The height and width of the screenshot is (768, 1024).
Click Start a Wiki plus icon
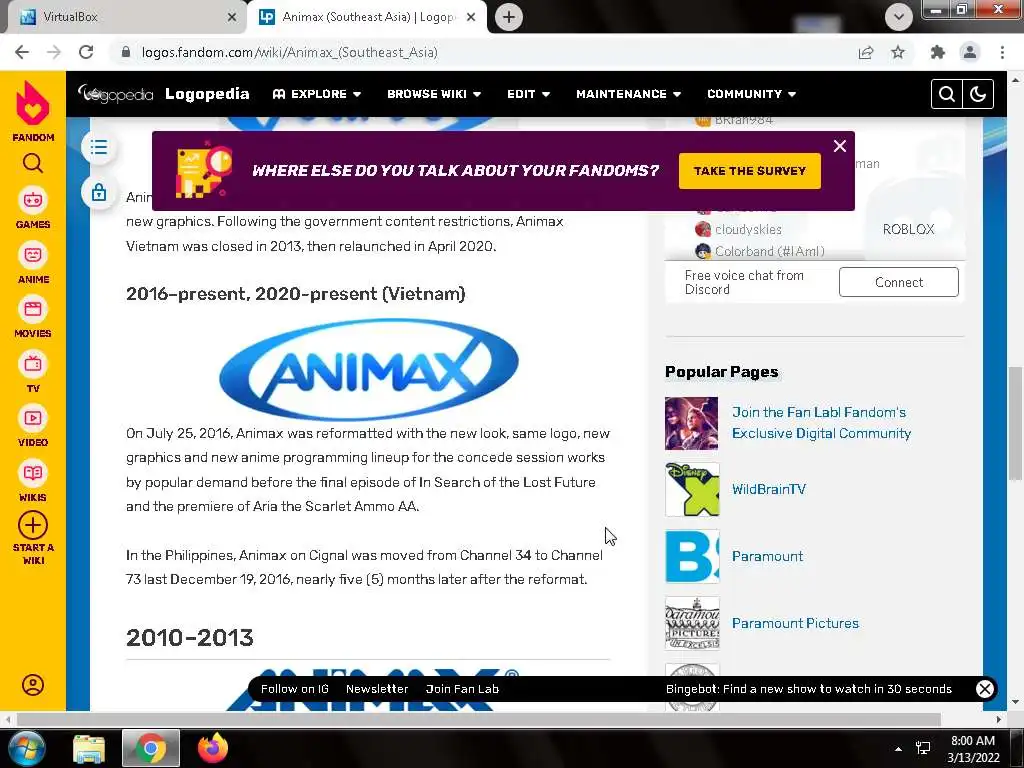[x=33, y=525]
